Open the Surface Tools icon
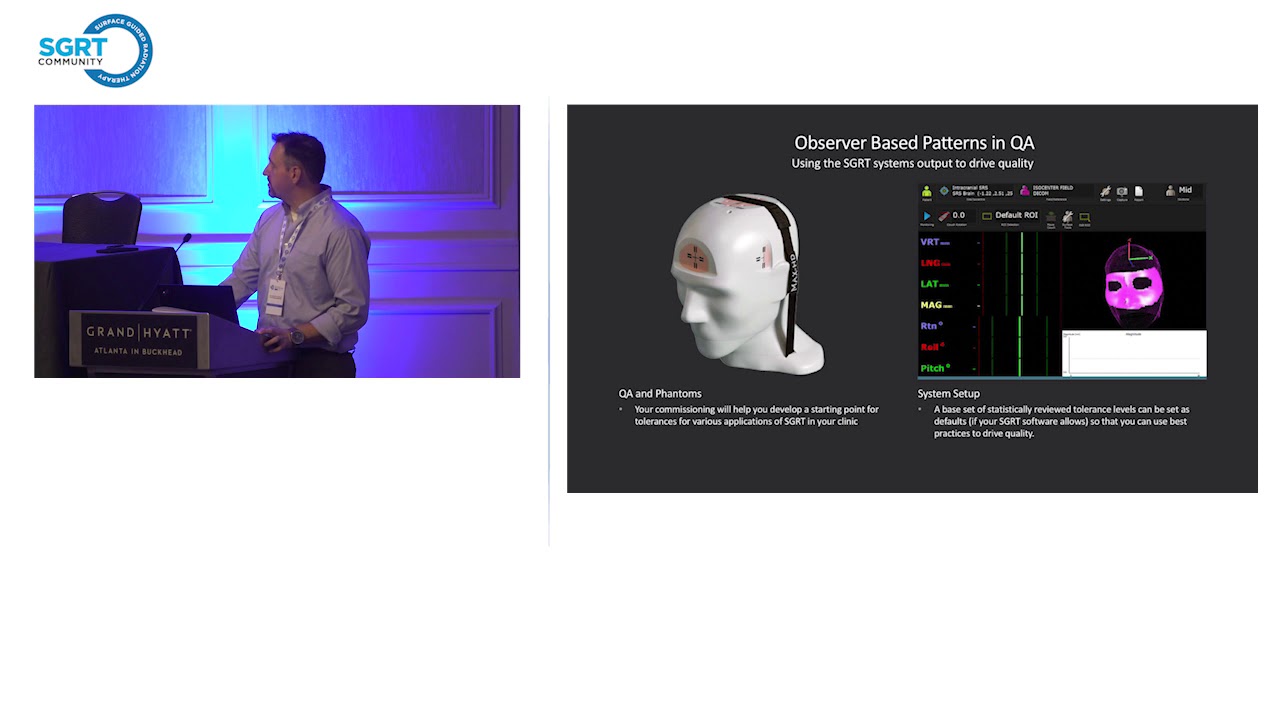The image size is (1280, 720). (x=1068, y=216)
